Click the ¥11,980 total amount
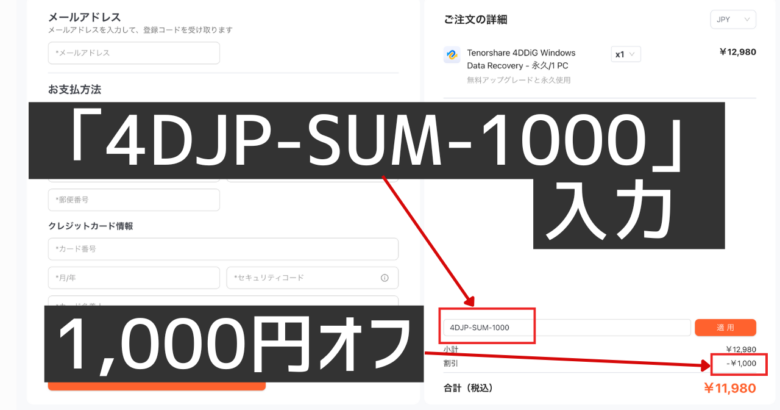The image size is (780, 410). click(x=730, y=388)
